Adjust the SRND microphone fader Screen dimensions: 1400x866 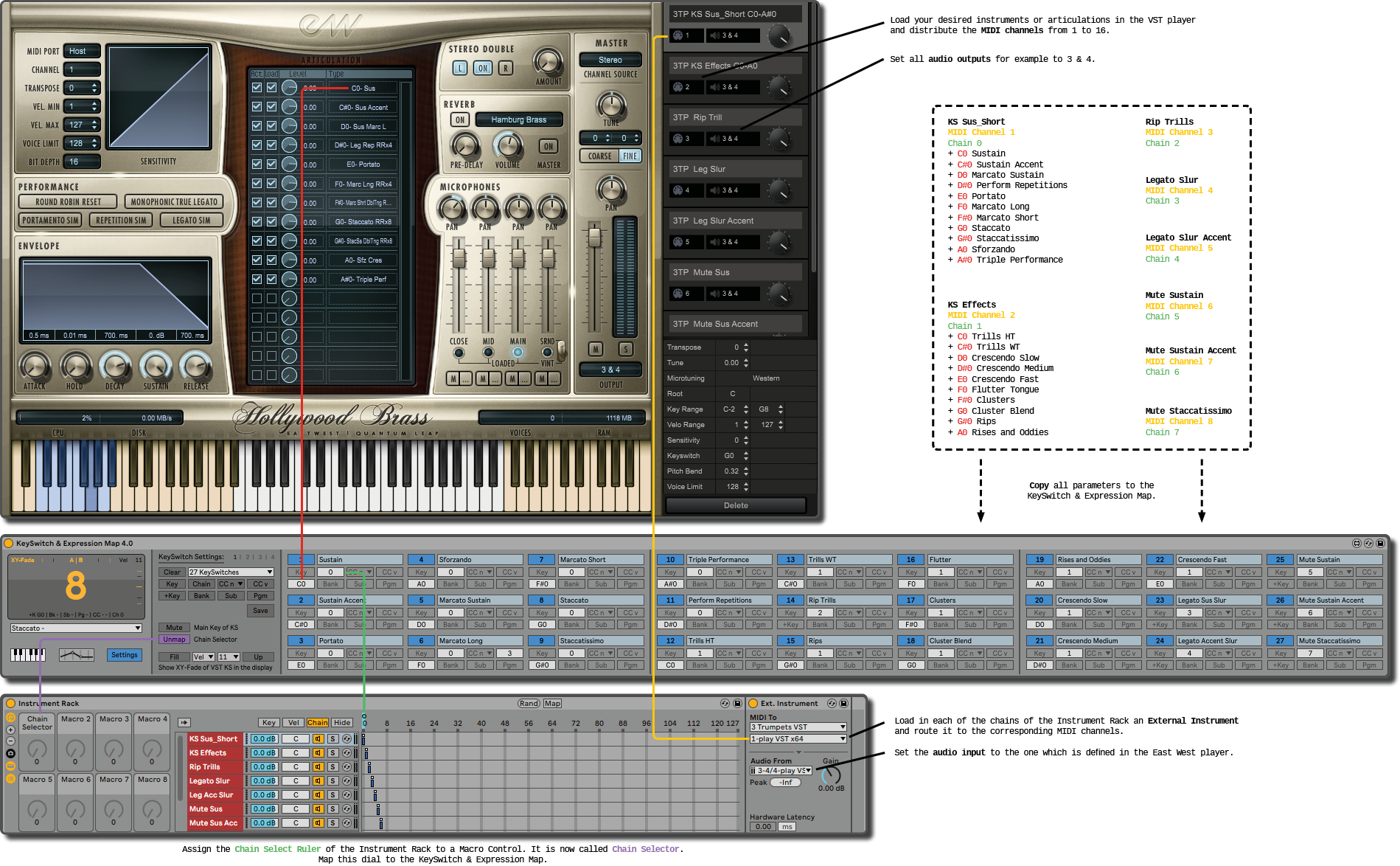point(548,258)
